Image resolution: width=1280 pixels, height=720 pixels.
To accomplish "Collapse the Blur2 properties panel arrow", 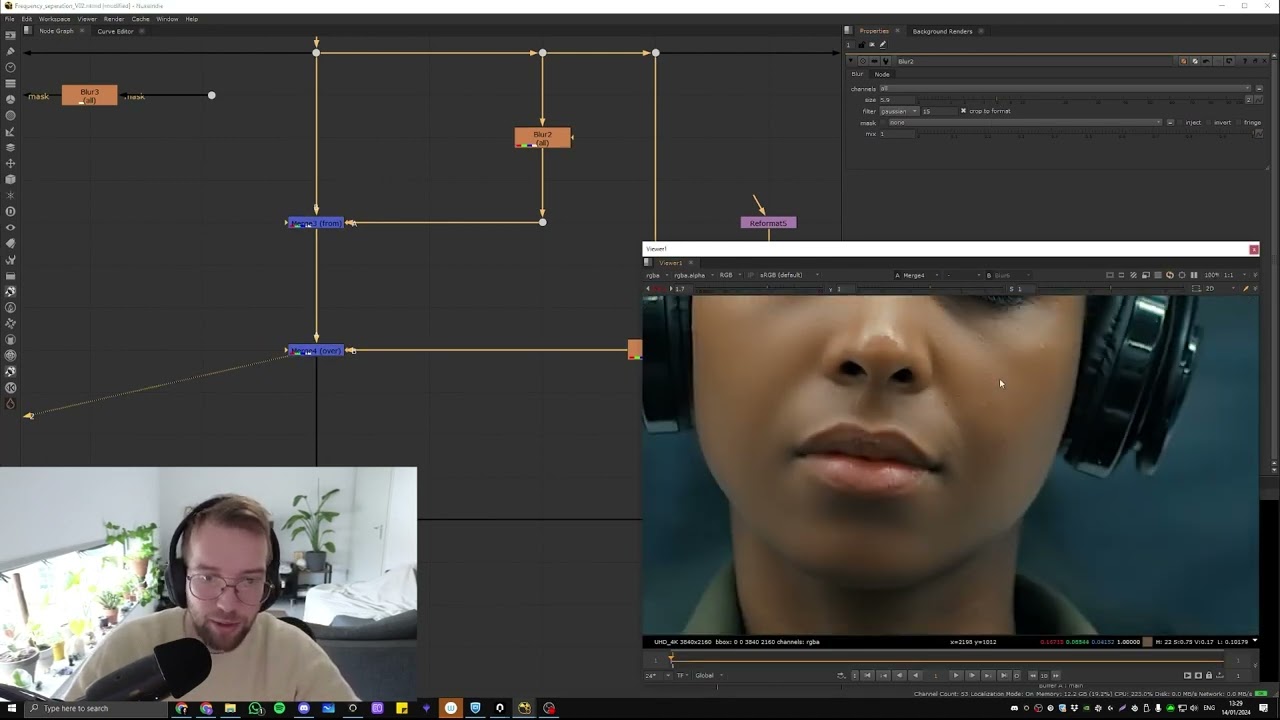I will 851,61.
